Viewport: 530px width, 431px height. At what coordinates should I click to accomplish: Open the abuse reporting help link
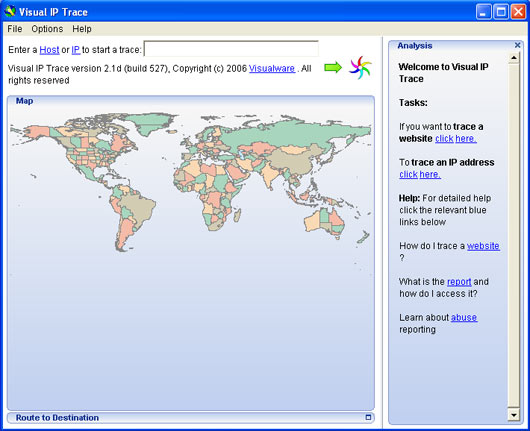coord(464,317)
